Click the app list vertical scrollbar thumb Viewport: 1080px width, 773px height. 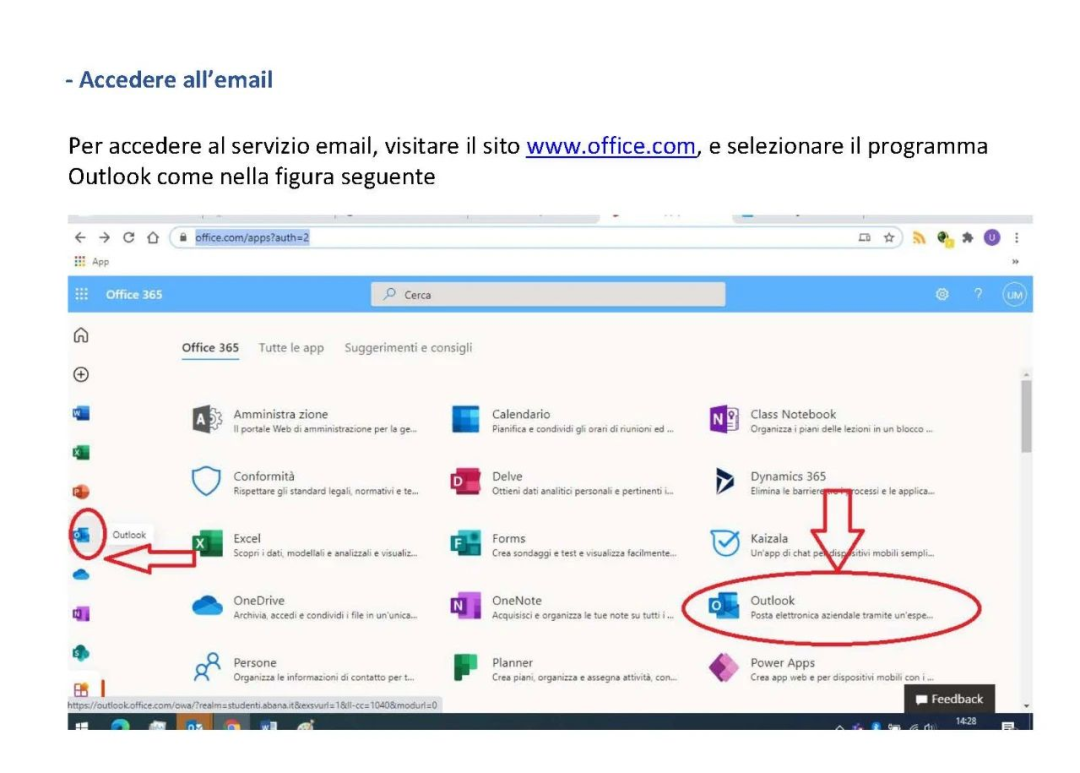(1026, 417)
